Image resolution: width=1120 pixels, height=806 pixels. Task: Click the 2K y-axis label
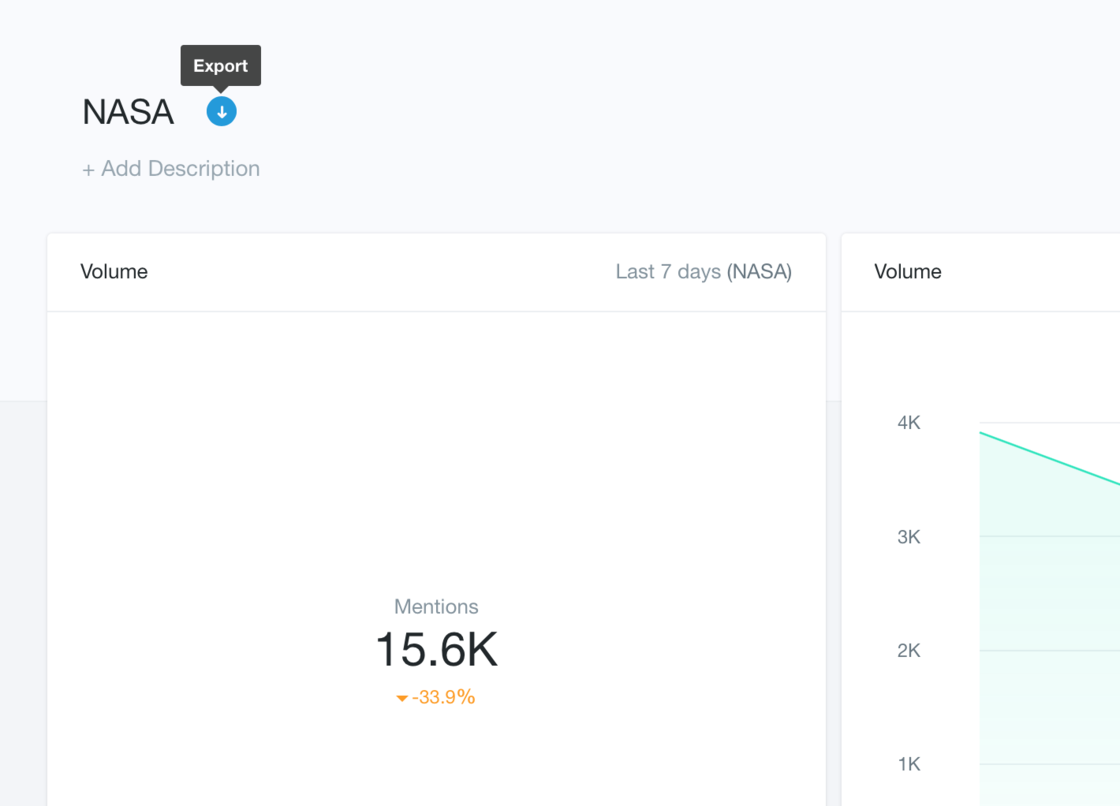pos(908,651)
